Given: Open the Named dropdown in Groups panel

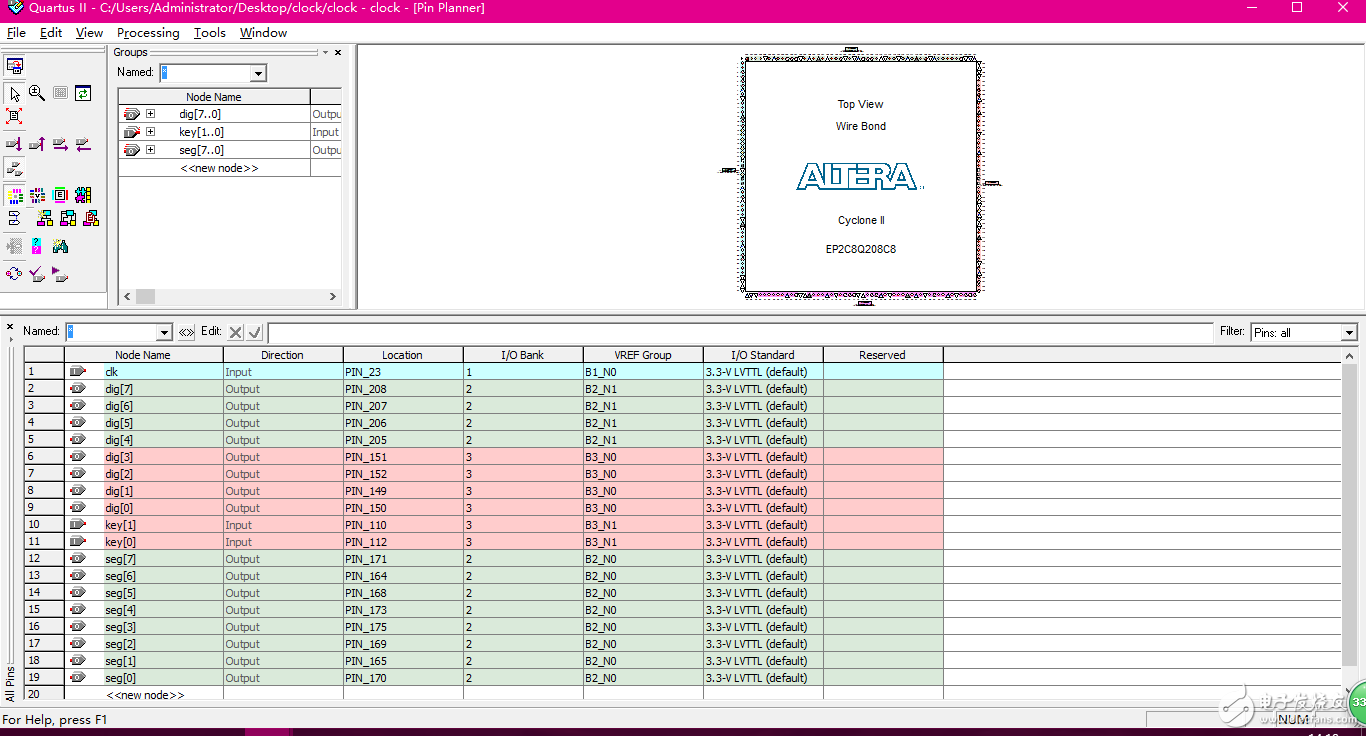Looking at the screenshot, I should point(258,73).
